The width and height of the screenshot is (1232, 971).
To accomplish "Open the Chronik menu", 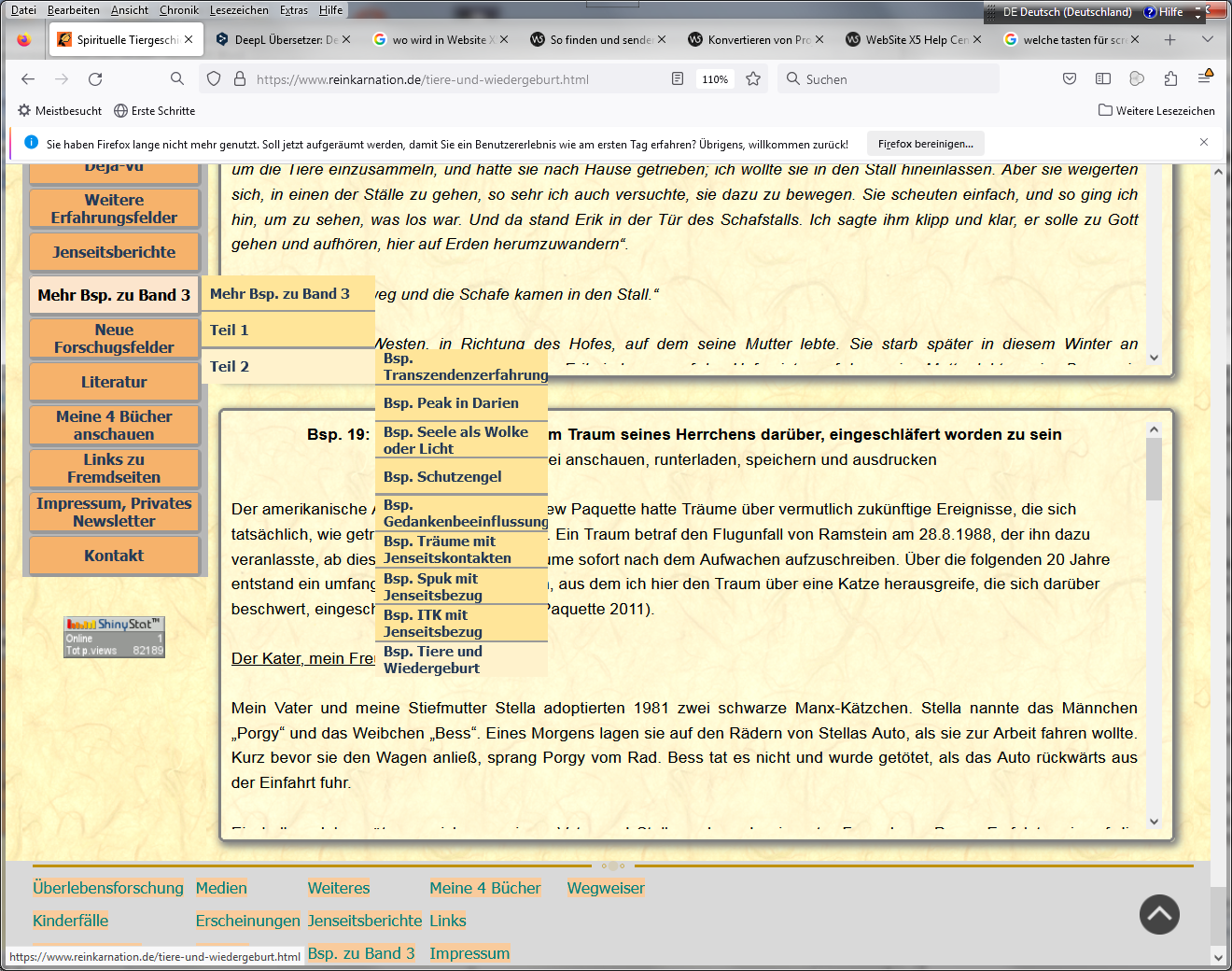I will [178, 10].
